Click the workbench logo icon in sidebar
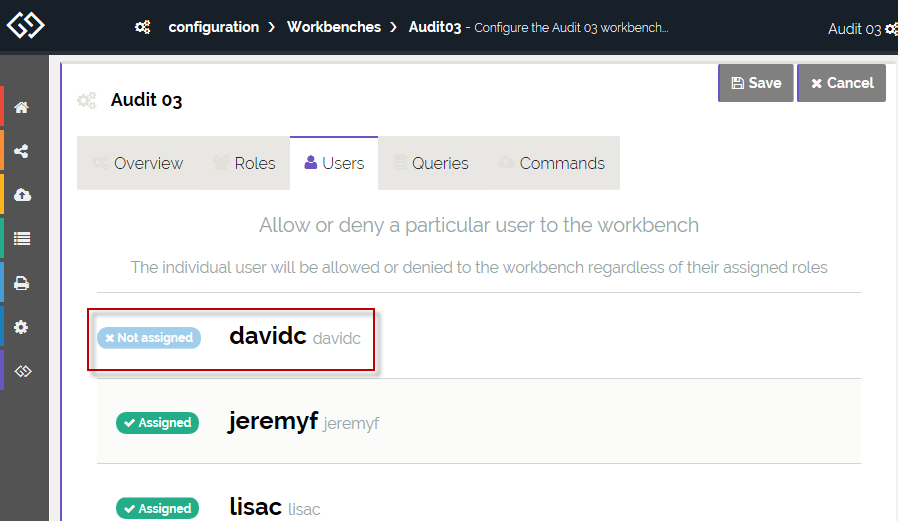Viewport: 898px width, 521px height. click(21, 371)
